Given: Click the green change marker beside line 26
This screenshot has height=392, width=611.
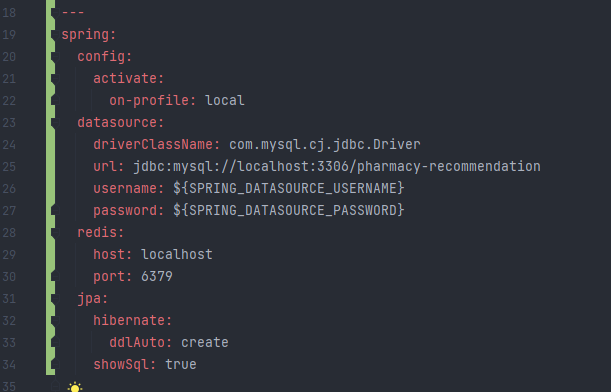Looking at the screenshot, I should click(50, 189).
